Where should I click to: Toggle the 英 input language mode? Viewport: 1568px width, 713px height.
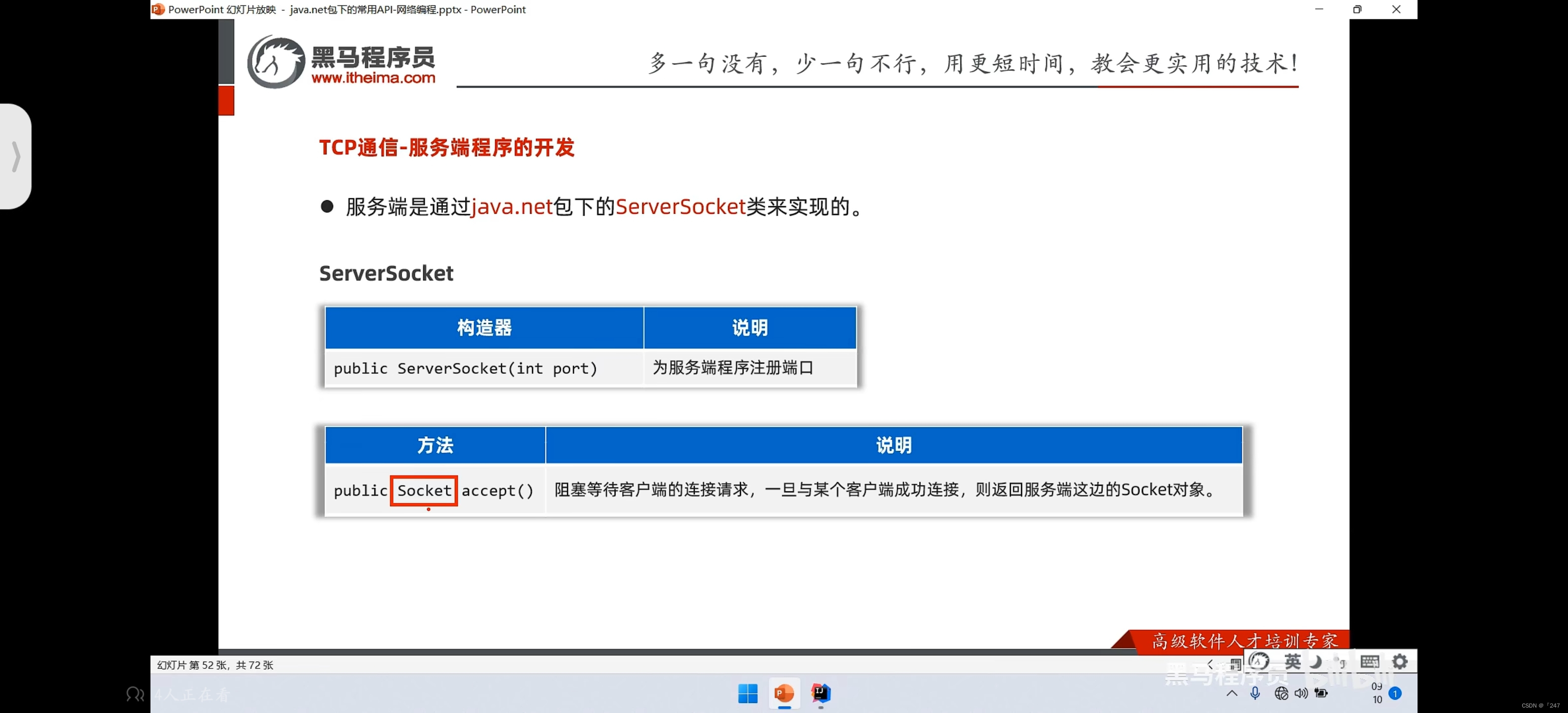click(1292, 661)
